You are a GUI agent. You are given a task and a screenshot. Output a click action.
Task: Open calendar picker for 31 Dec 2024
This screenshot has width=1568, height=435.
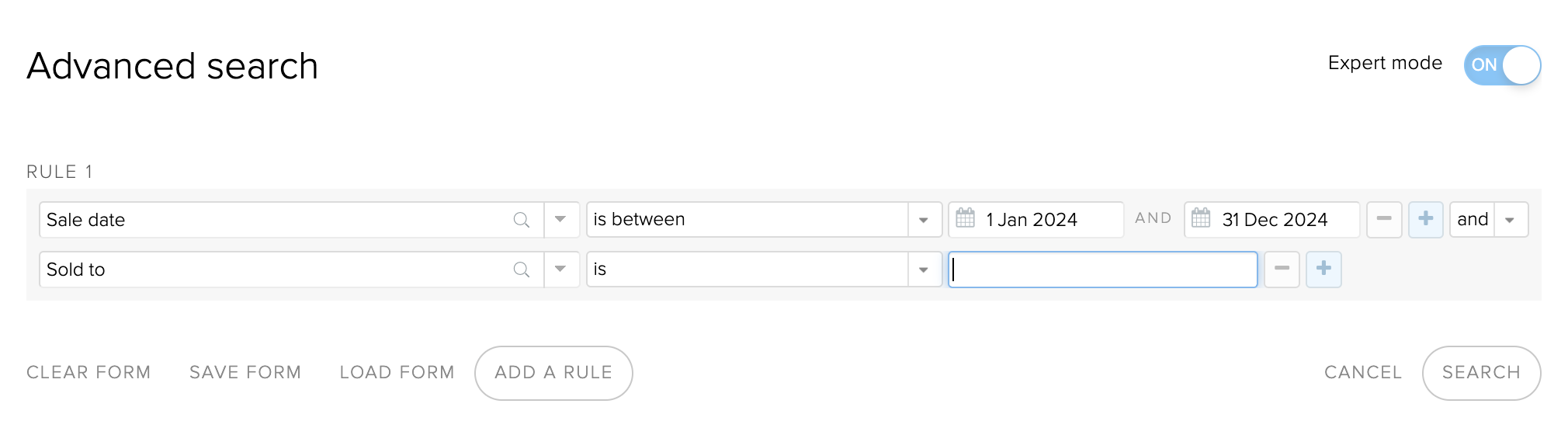(1201, 218)
